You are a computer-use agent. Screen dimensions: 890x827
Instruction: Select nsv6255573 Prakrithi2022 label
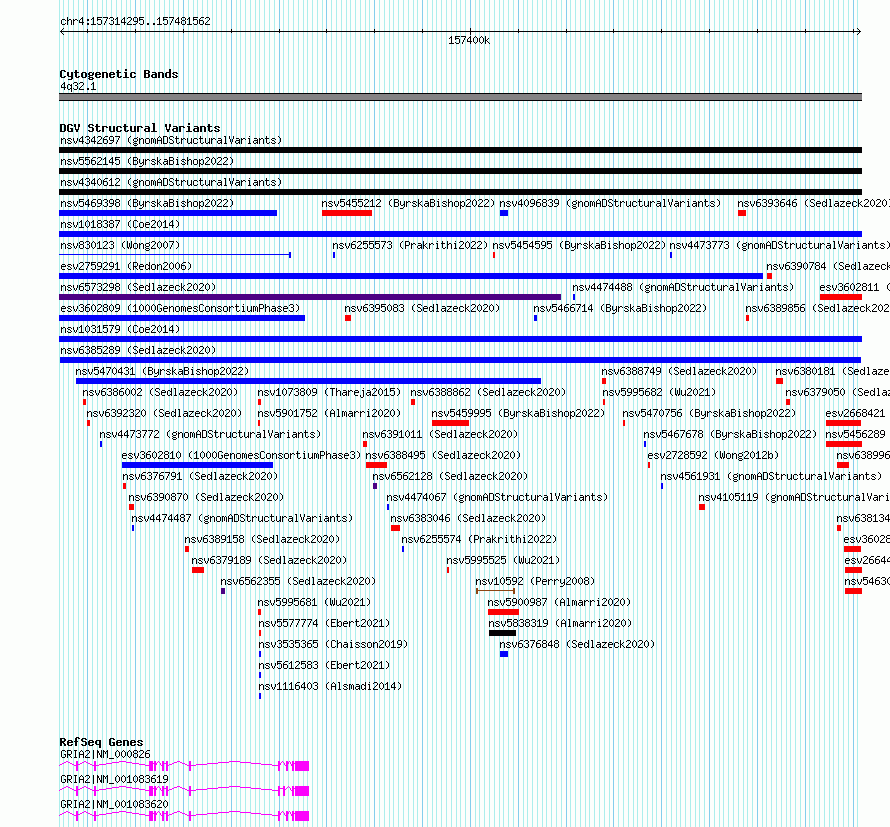(x=410, y=245)
